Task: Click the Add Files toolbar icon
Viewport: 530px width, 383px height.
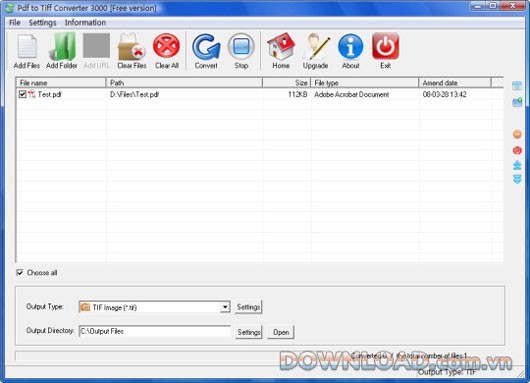Action: pos(27,46)
